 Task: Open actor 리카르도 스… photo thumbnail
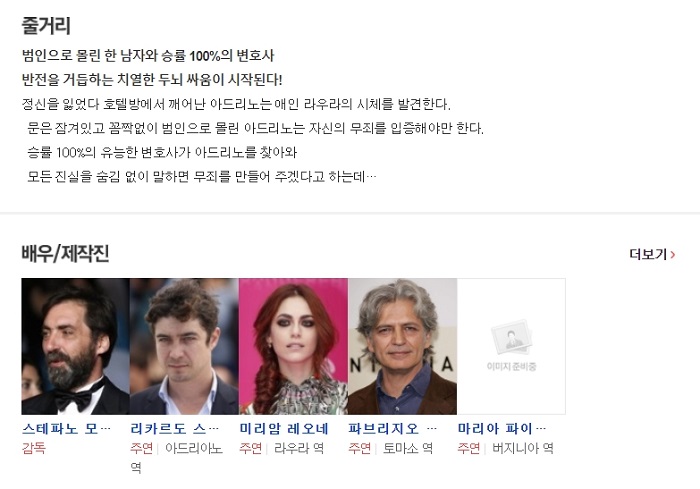click(x=184, y=347)
